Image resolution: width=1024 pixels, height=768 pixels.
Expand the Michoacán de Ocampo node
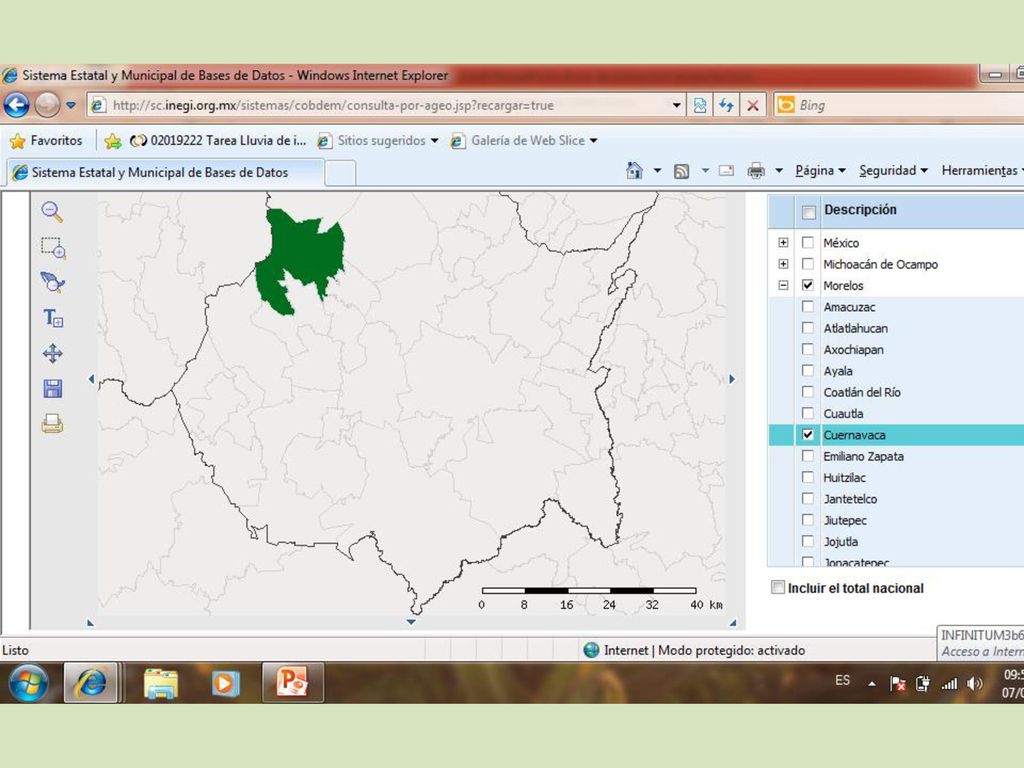pyautogui.click(x=783, y=264)
